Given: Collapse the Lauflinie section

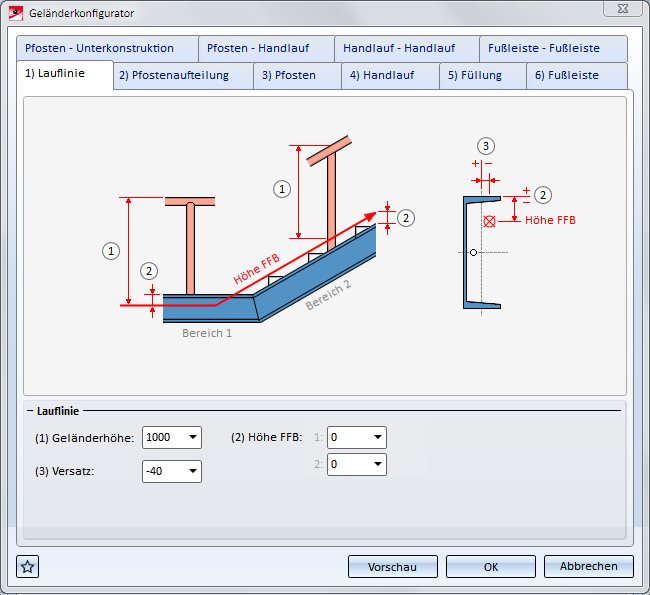Looking at the screenshot, I should [30, 411].
